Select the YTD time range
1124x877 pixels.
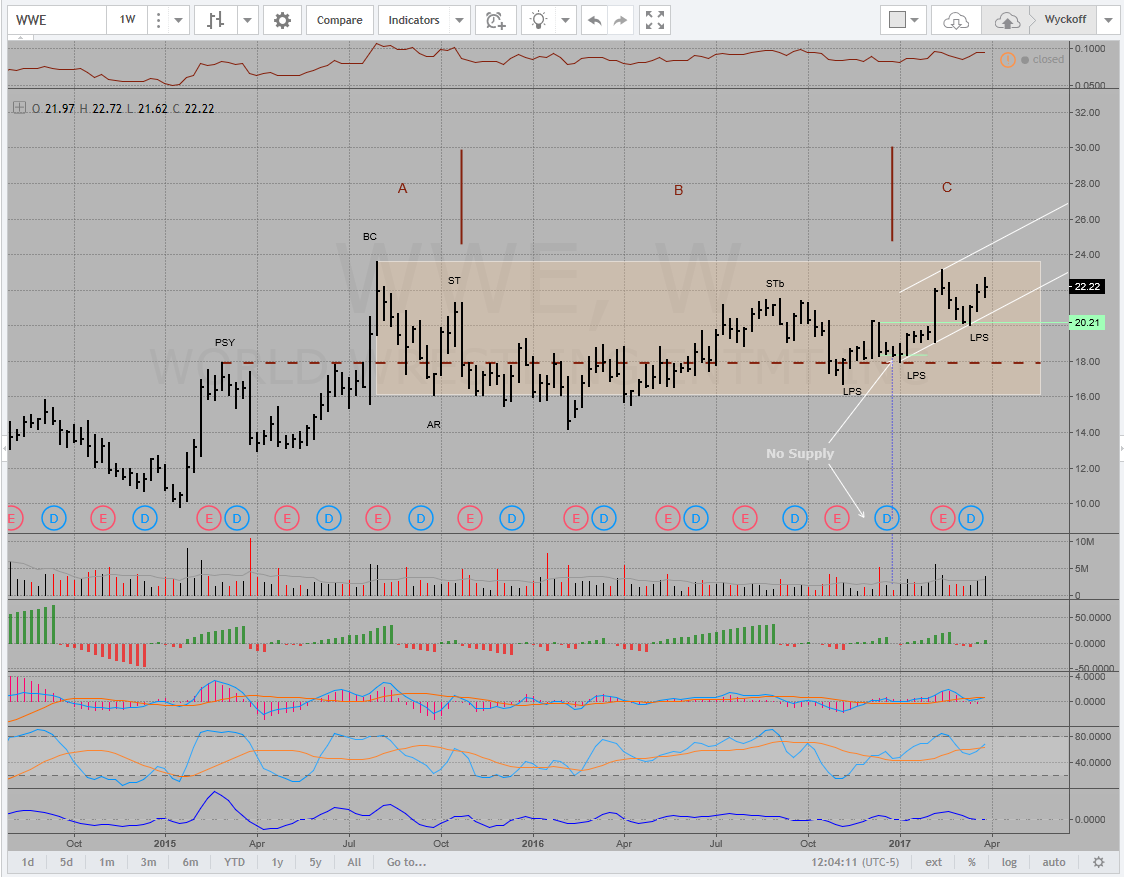point(234,862)
